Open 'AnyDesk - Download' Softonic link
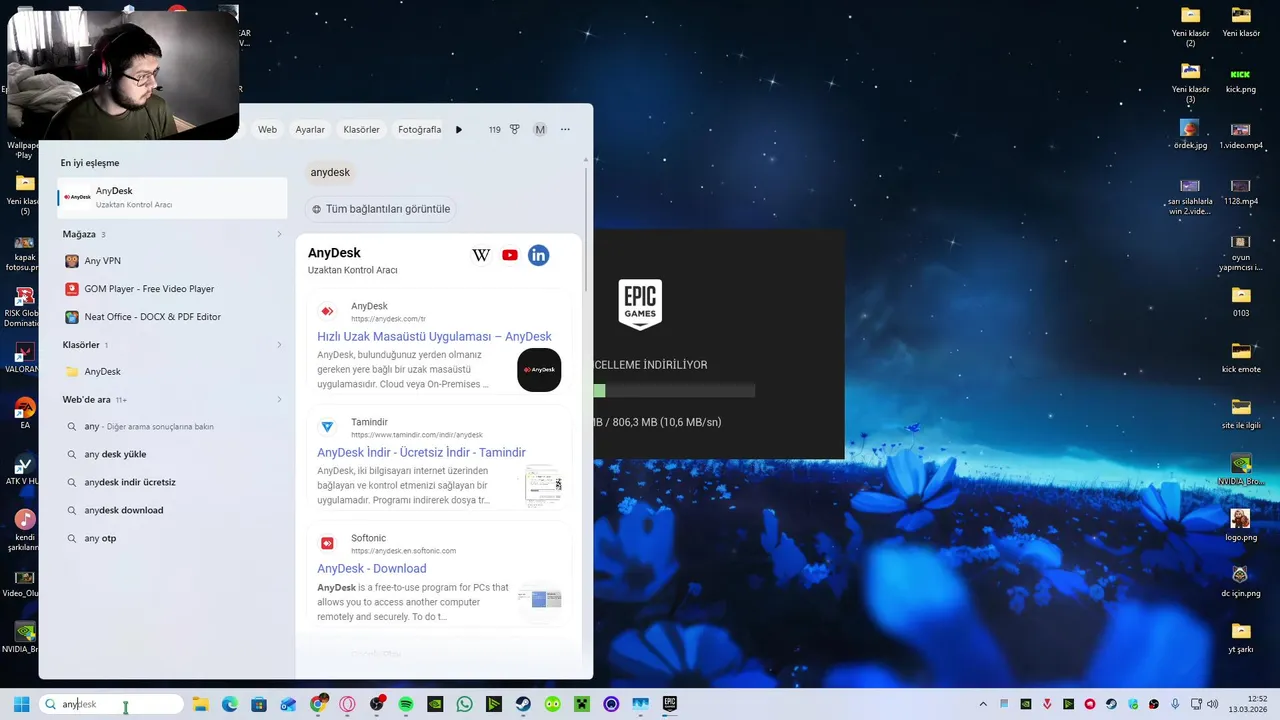This screenshot has height=720, width=1280. [372, 569]
